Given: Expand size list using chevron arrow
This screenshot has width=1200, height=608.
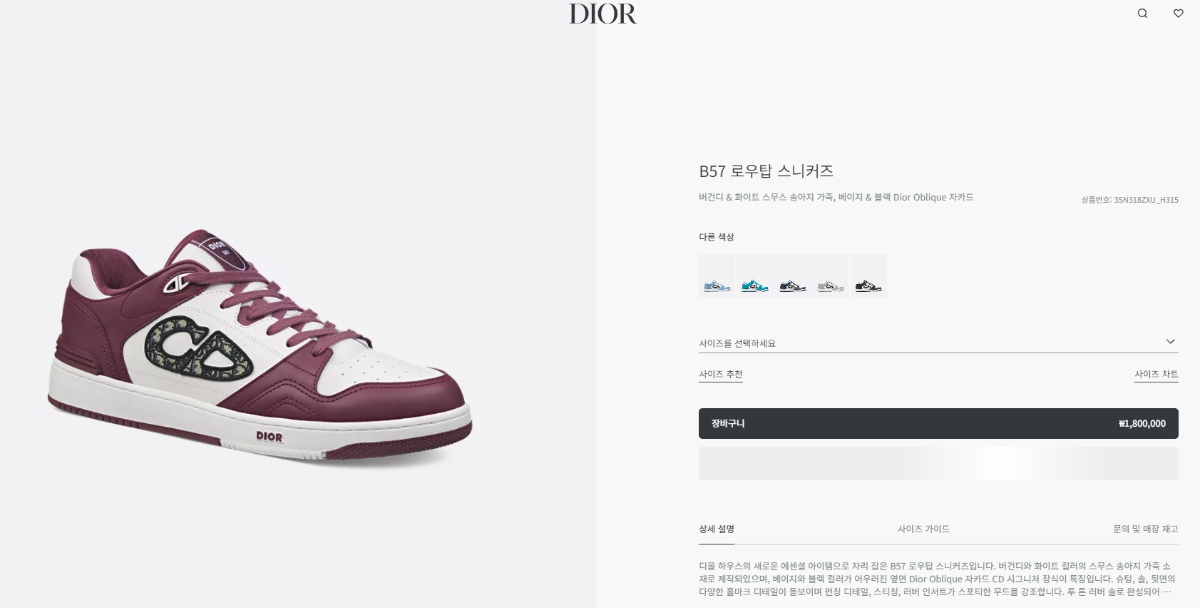Looking at the screenshot, I should point(1170,342).
